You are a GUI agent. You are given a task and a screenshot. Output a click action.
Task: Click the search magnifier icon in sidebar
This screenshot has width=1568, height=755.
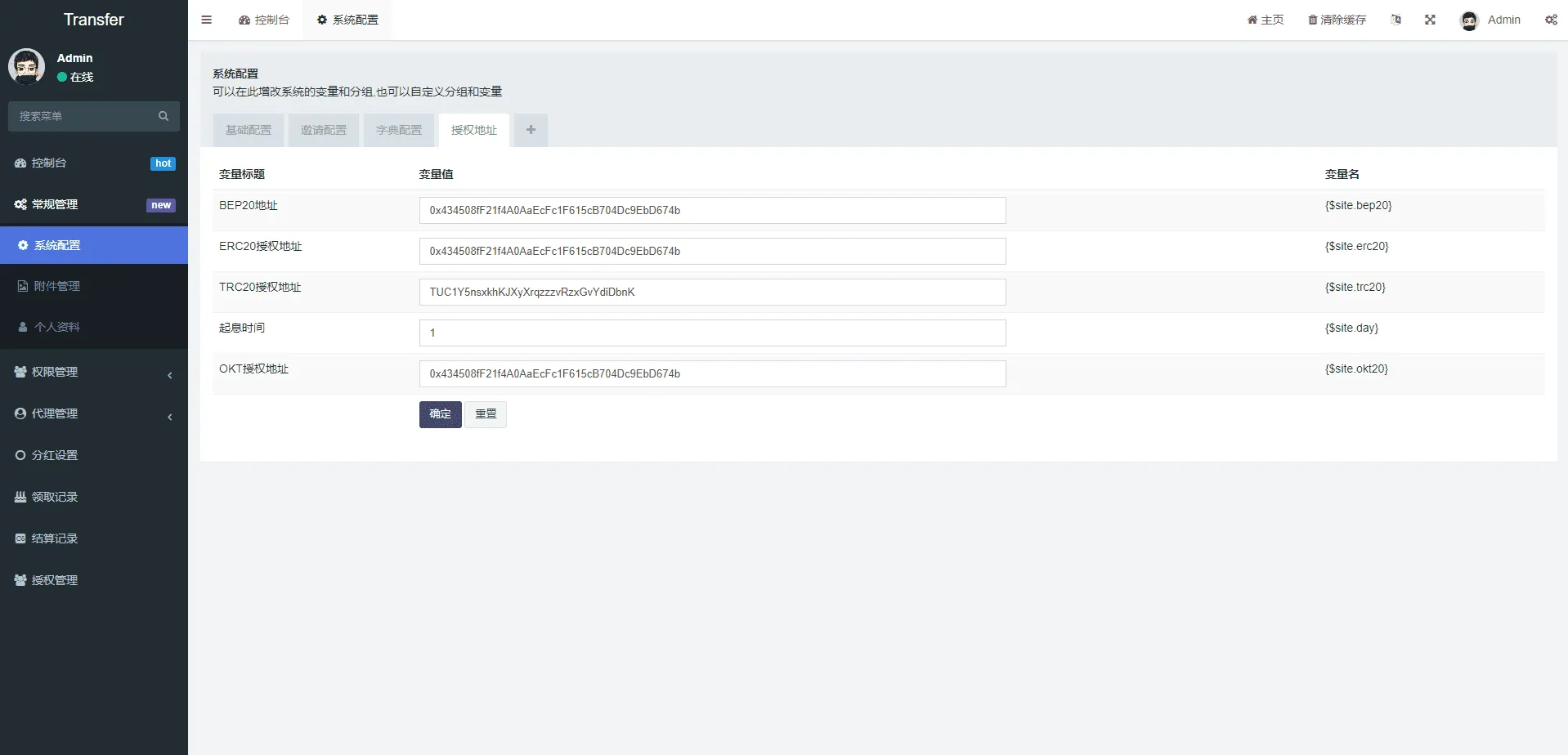tap(164, 116)
